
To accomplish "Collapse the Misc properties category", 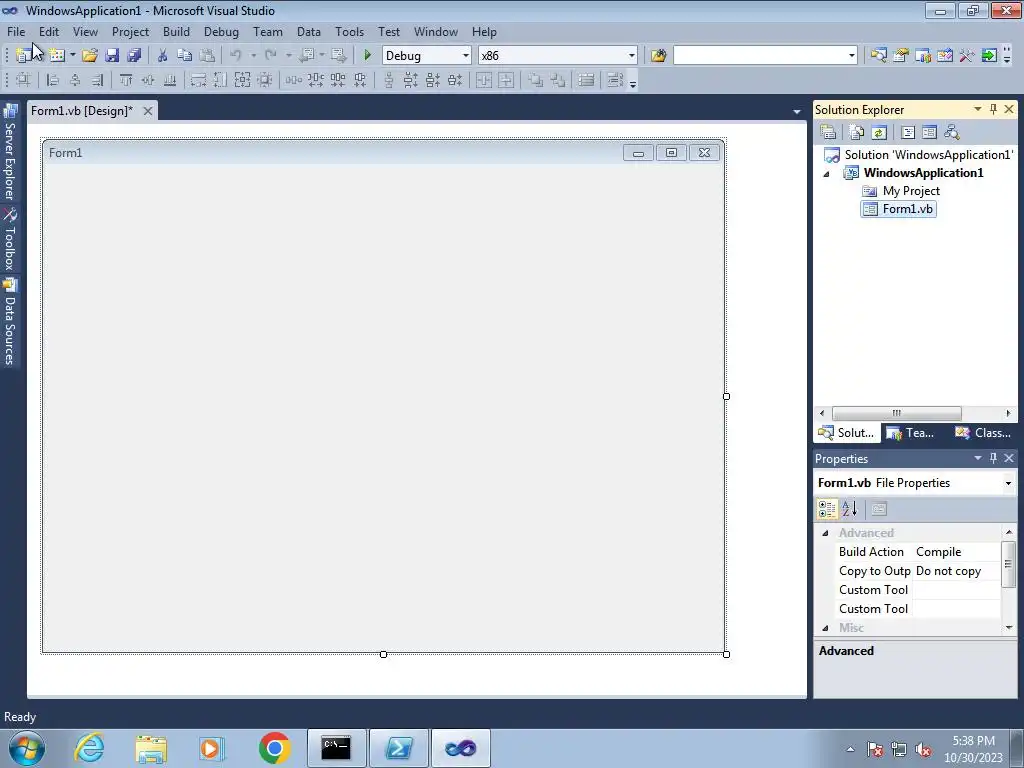I will (825, 628).
